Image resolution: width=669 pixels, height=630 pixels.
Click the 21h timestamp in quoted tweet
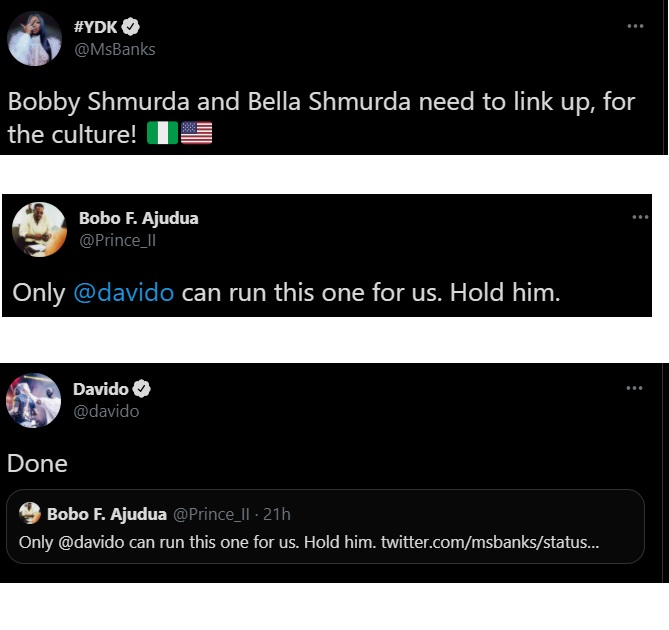point(277,514)
